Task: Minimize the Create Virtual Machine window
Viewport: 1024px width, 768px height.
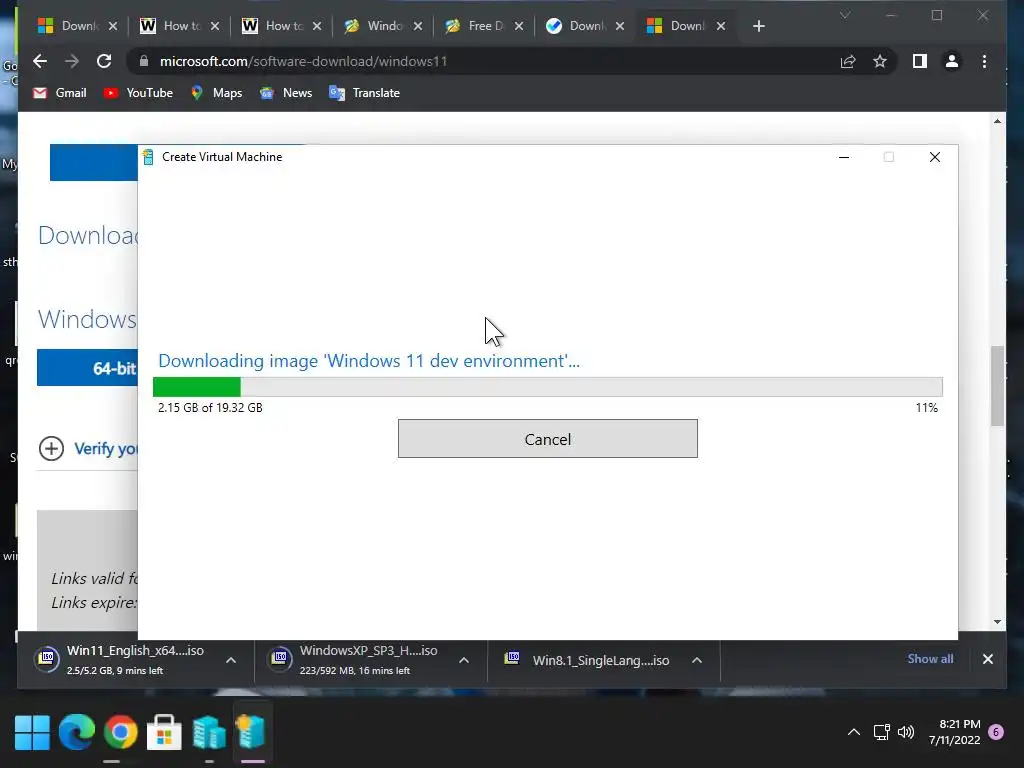Action: click(844, 157)
